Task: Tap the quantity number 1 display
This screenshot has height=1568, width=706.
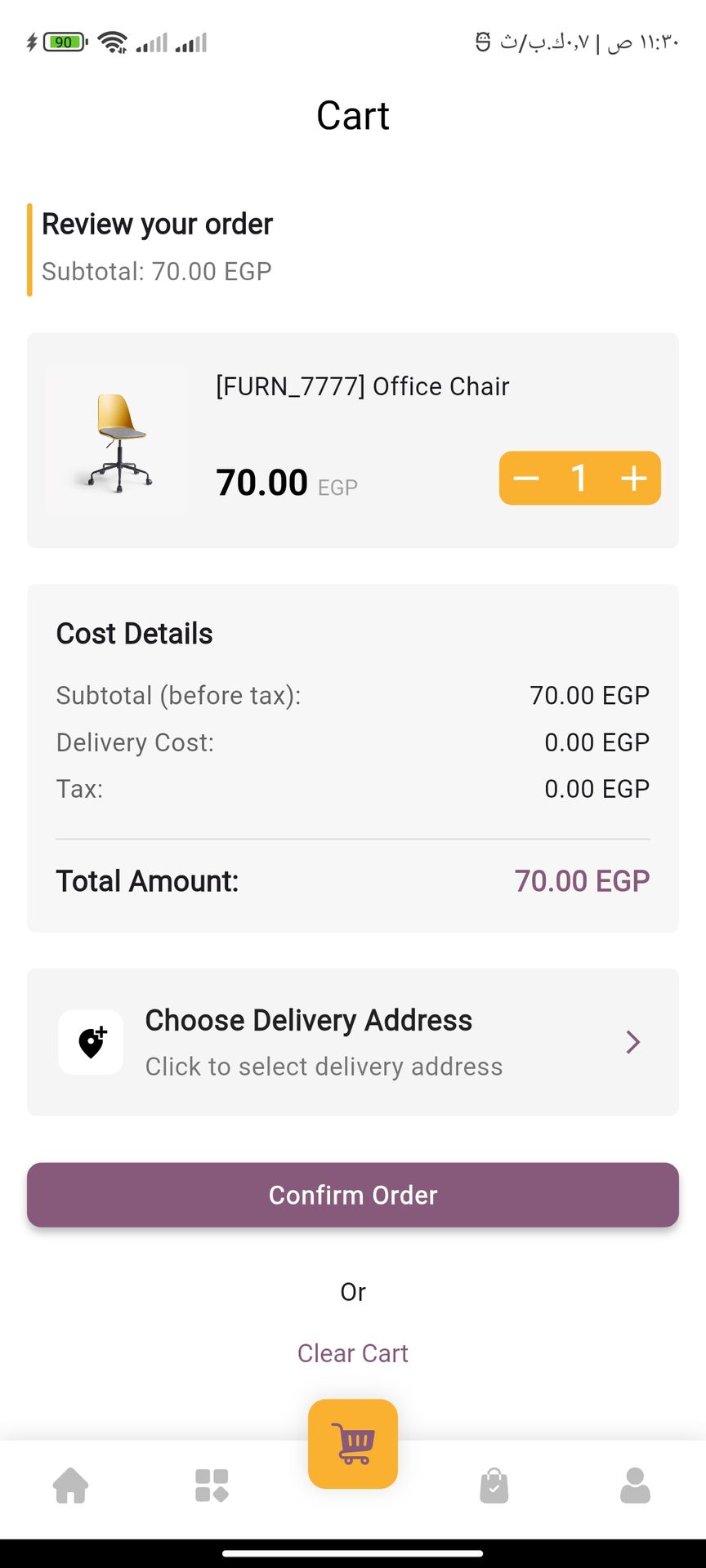Action: [x=579, y=479]
